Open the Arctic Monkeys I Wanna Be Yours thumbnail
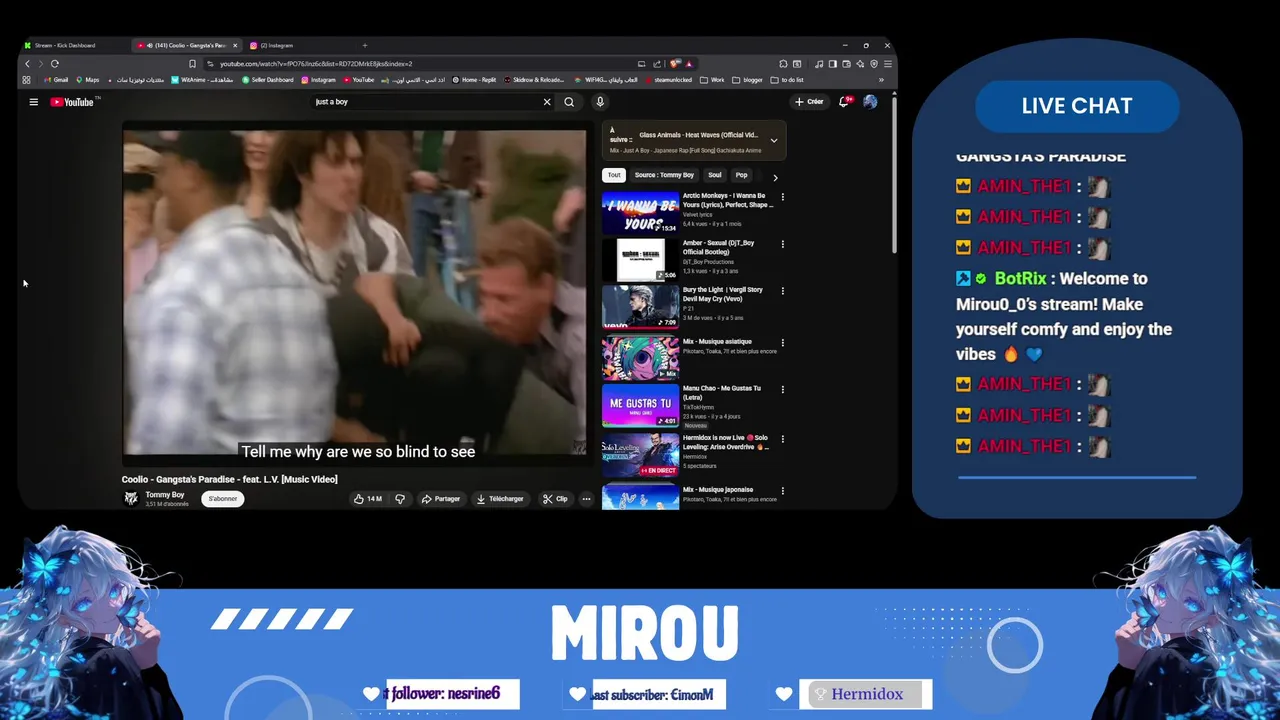 tap(640, 212)
